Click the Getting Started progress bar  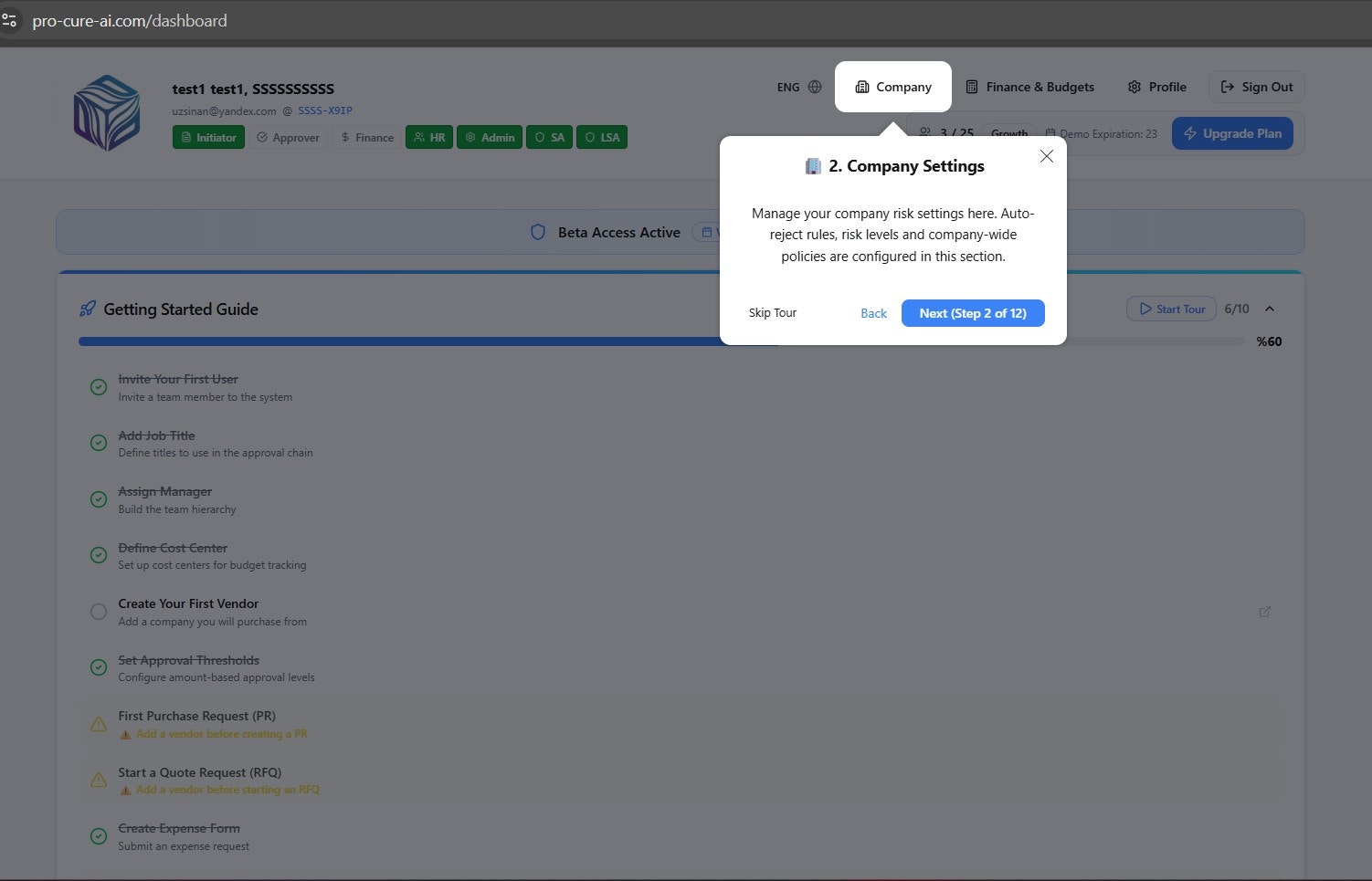[x=661, y=341]
